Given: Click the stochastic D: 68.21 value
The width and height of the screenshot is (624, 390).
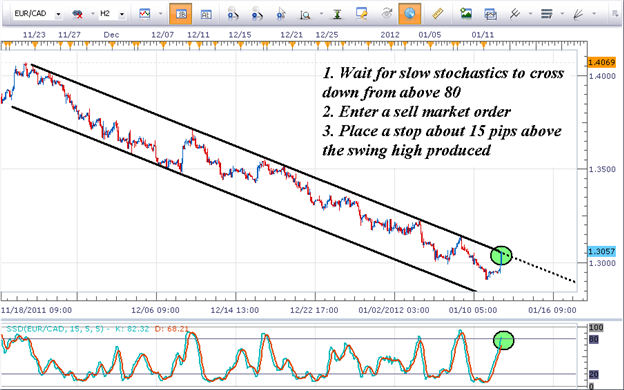Looking at the screenshot, I should [172, 329].
